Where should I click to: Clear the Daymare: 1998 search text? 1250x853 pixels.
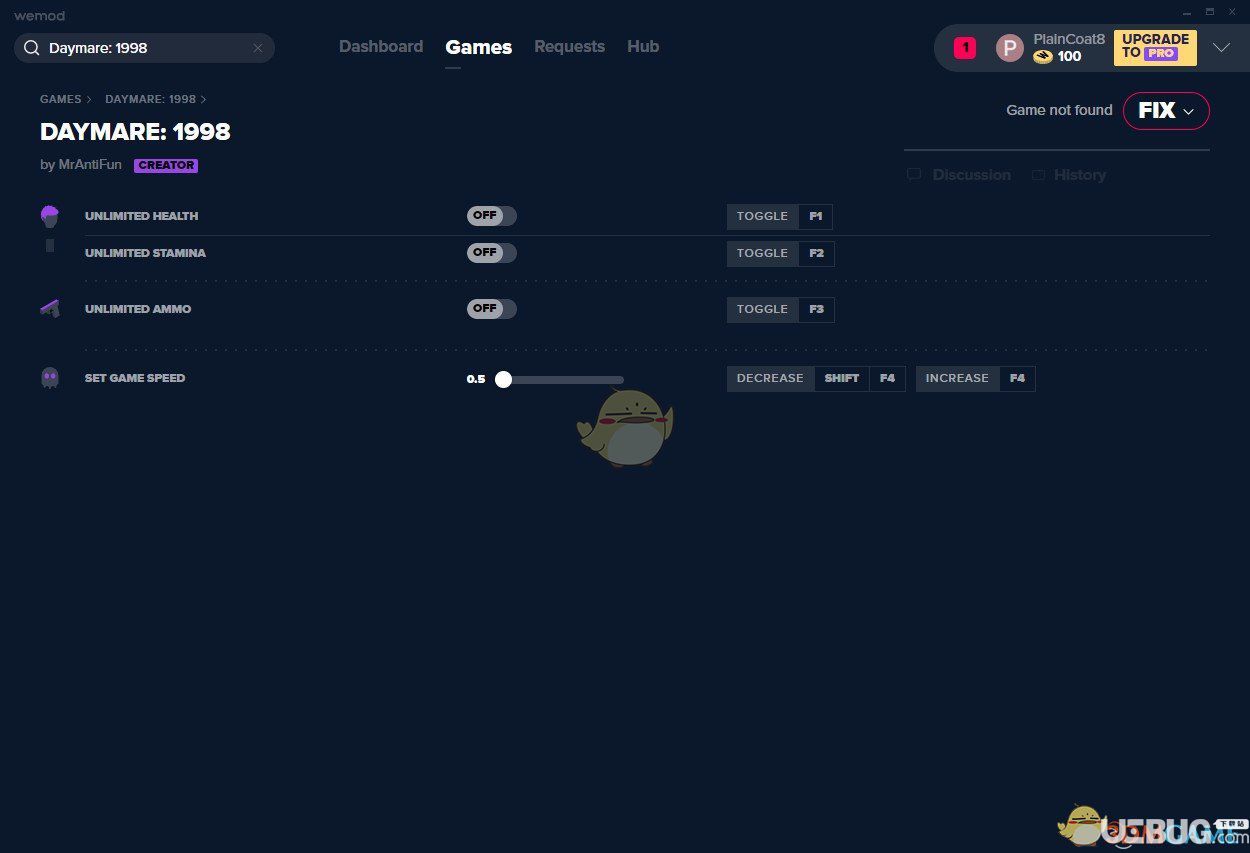click(x=257, y=48)
